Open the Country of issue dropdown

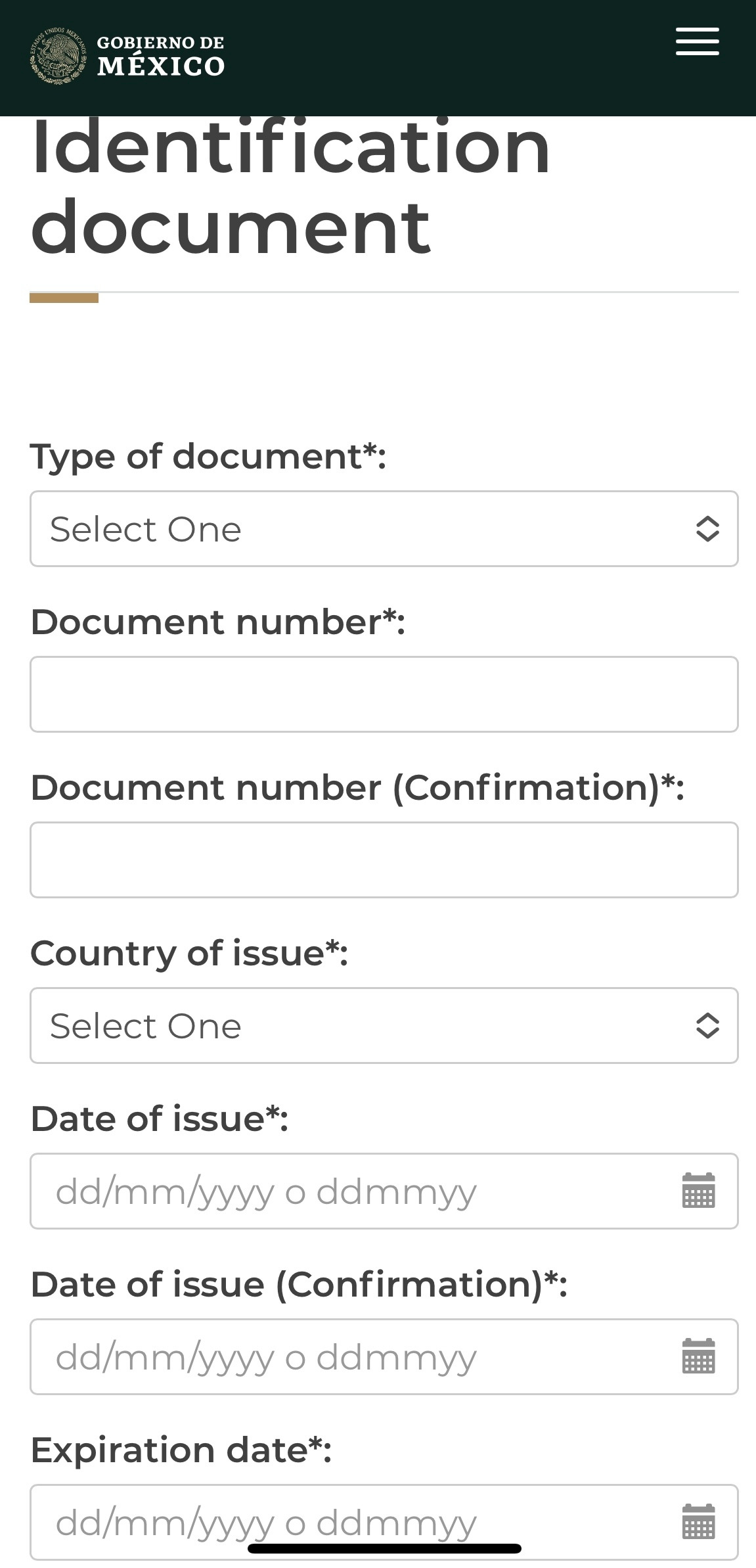(368, 1025)
